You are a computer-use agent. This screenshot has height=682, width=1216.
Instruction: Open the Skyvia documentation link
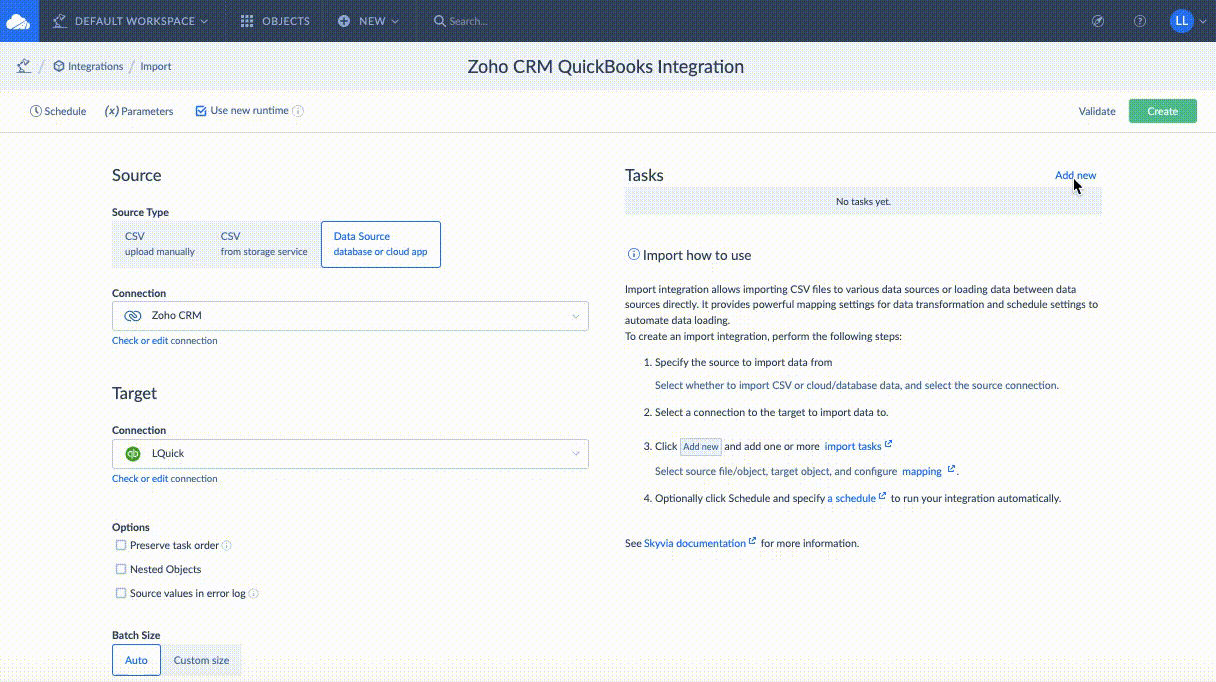point(700,543)
